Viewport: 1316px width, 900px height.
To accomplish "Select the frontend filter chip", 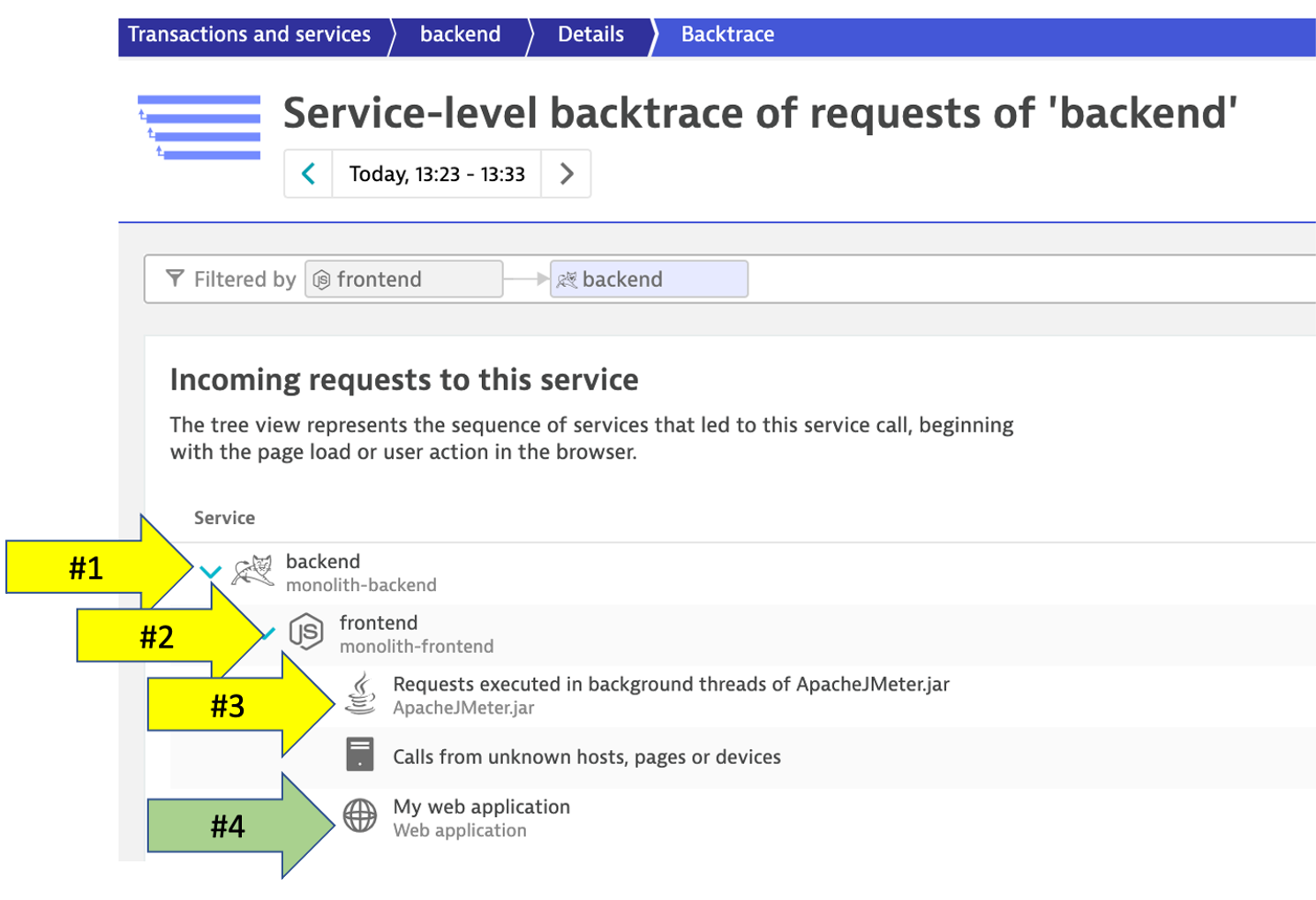I will (x=404, y=280).
